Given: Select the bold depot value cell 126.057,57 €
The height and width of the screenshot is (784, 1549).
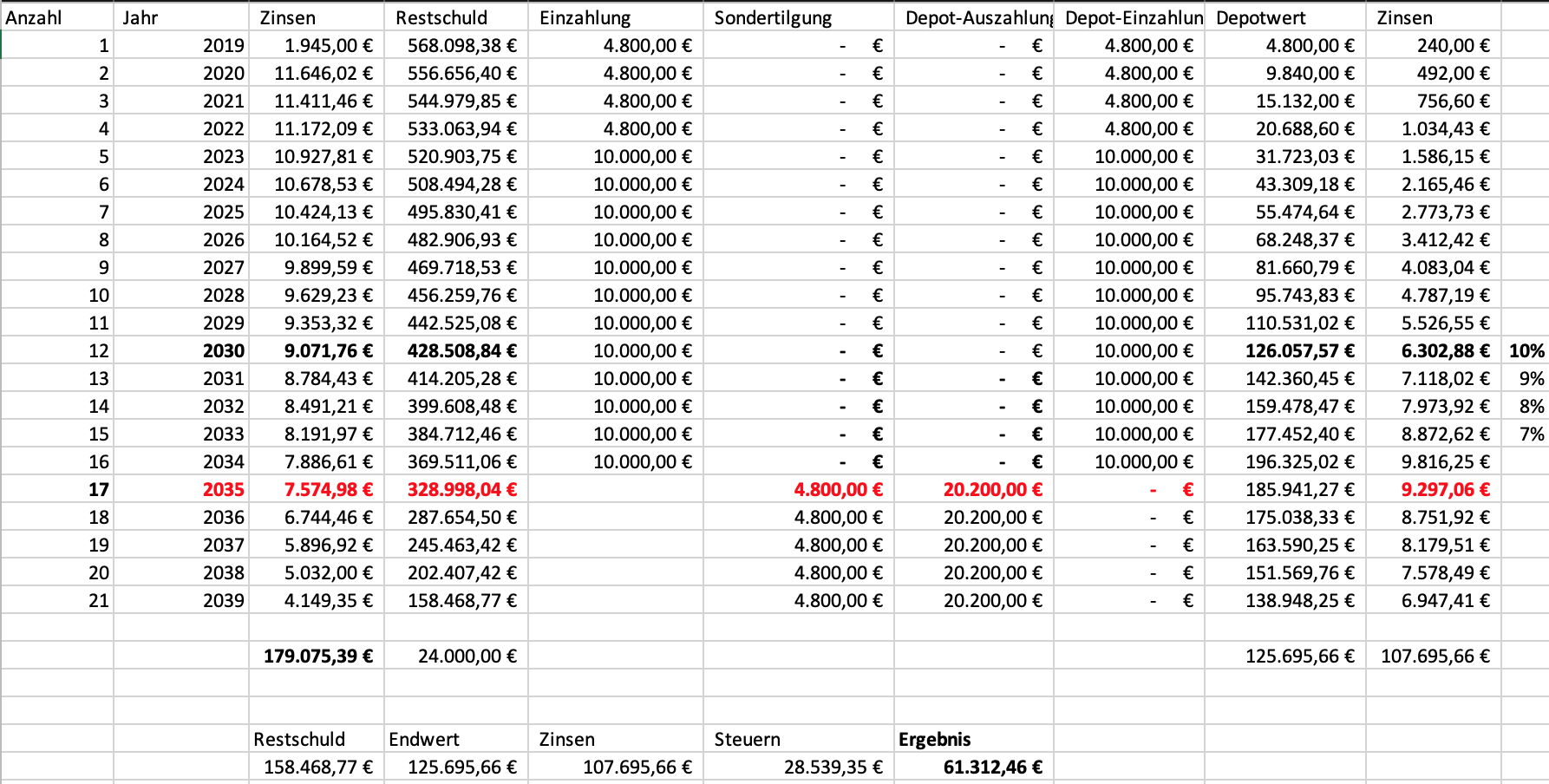Looking at the screenshot, I should (x=1285, y=350).
